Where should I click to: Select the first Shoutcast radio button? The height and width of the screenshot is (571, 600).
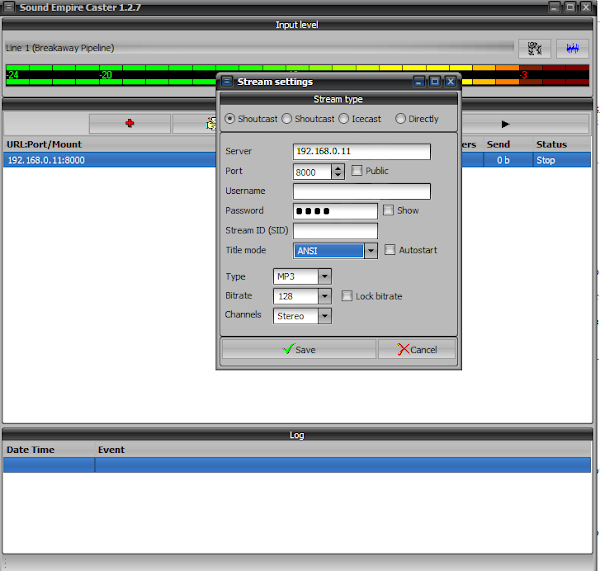[x=230, y=119]
